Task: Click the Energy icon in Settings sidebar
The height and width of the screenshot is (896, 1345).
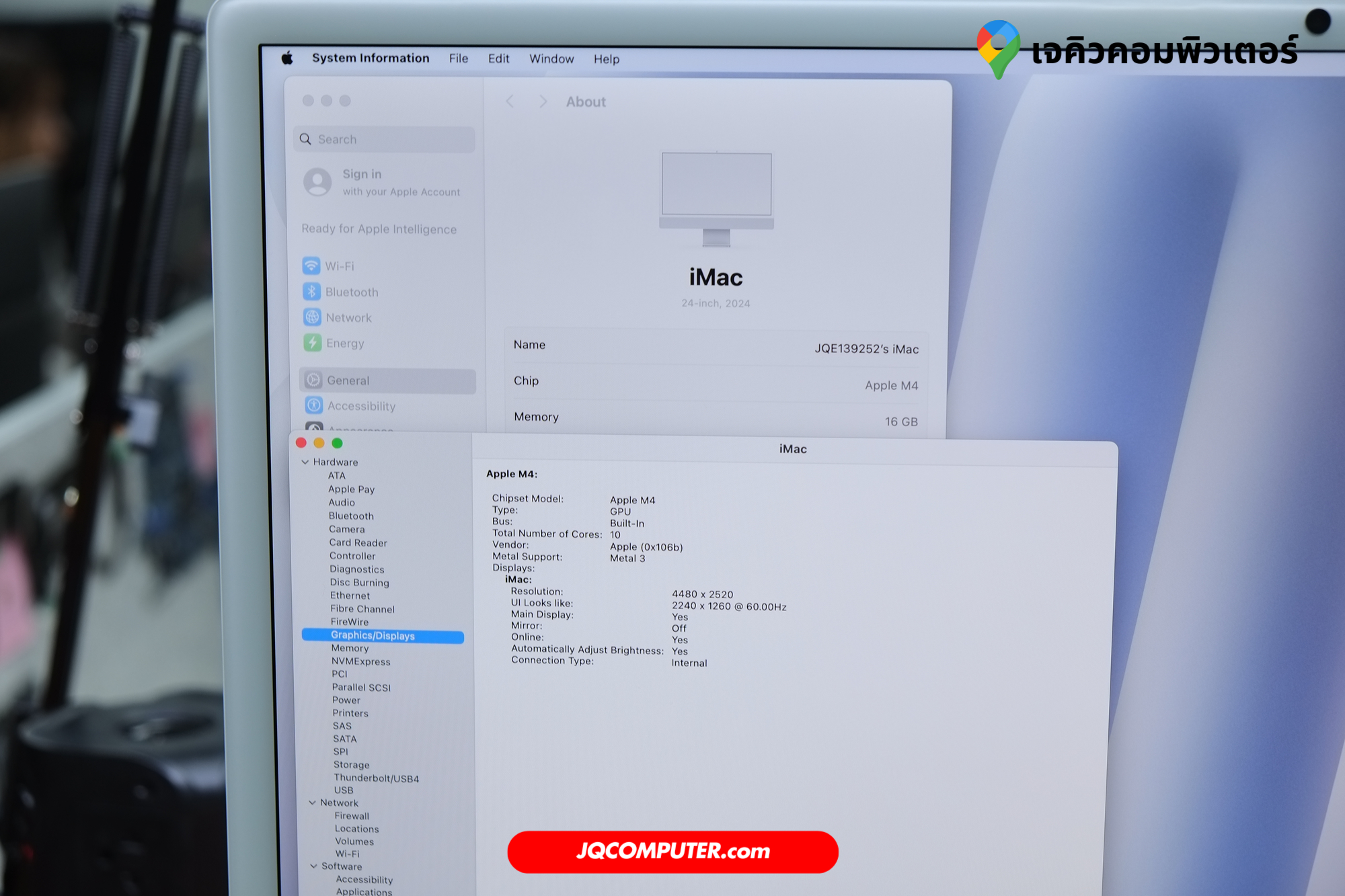Action: pos(312,343)
